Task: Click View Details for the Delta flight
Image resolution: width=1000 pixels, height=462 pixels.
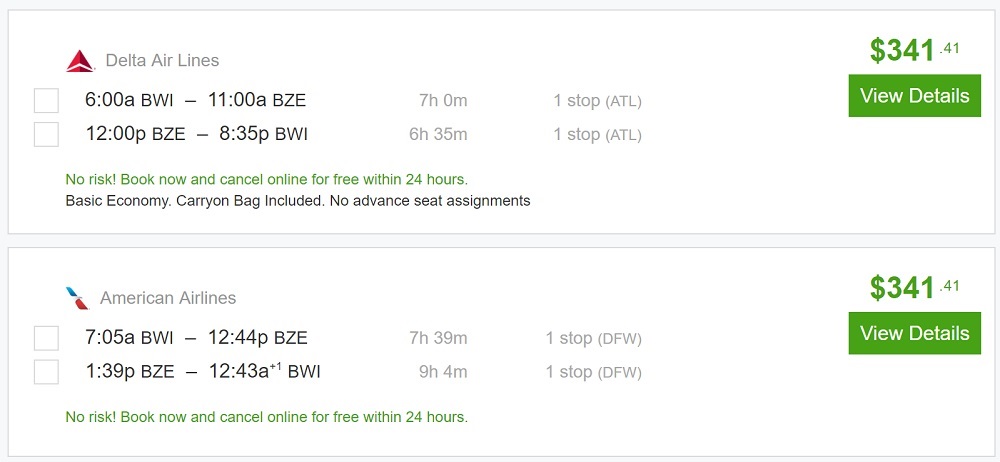Action: pyautogui.click(x=914, y=96)
